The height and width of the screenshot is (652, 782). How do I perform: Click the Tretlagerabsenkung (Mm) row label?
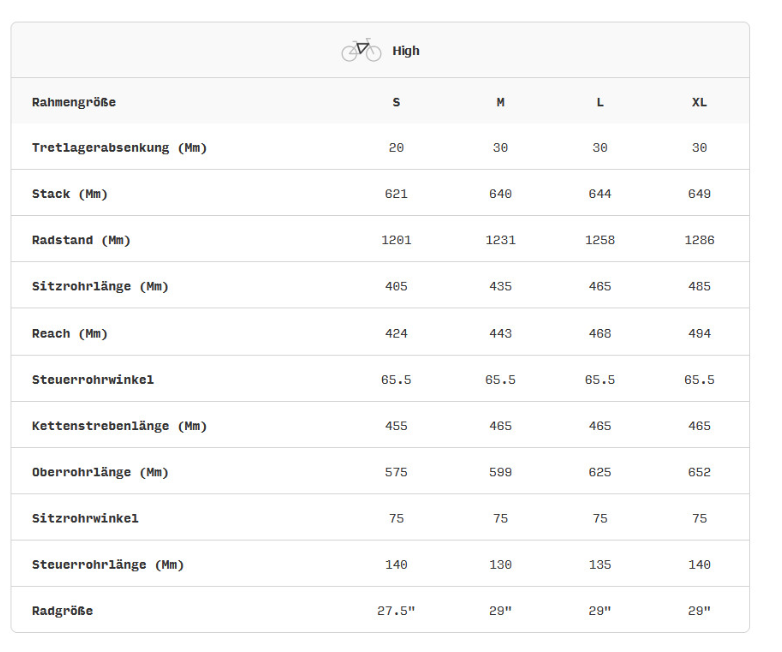click(x=119, y=148)
